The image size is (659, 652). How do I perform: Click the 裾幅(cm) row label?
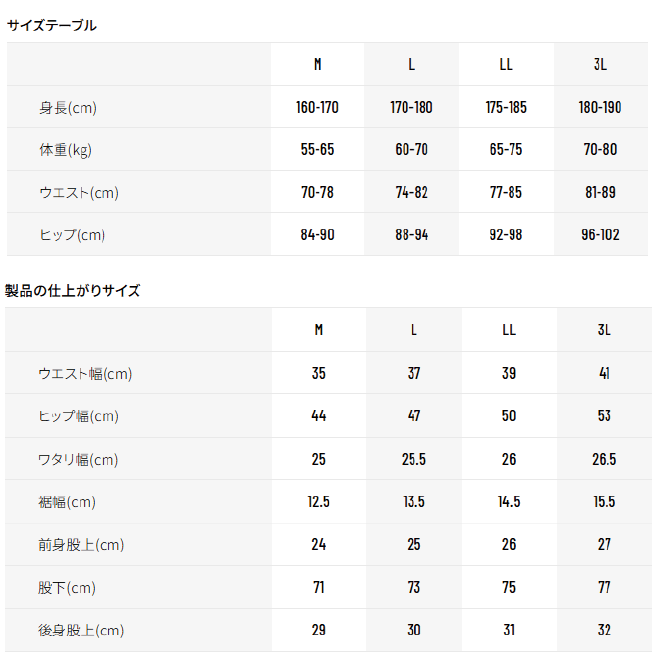click(x=67, y=503)
